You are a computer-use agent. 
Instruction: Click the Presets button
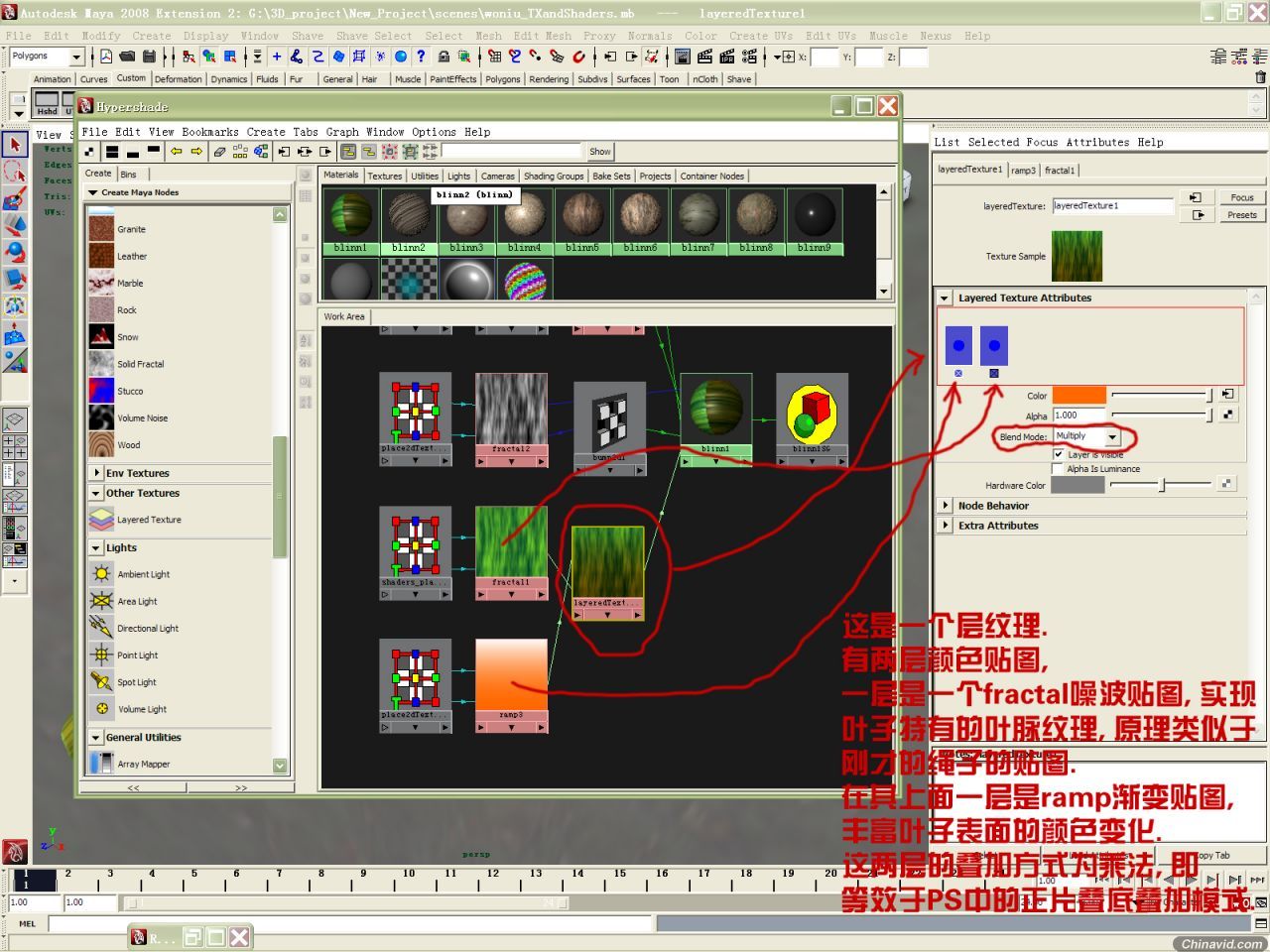click(1241, 215)
